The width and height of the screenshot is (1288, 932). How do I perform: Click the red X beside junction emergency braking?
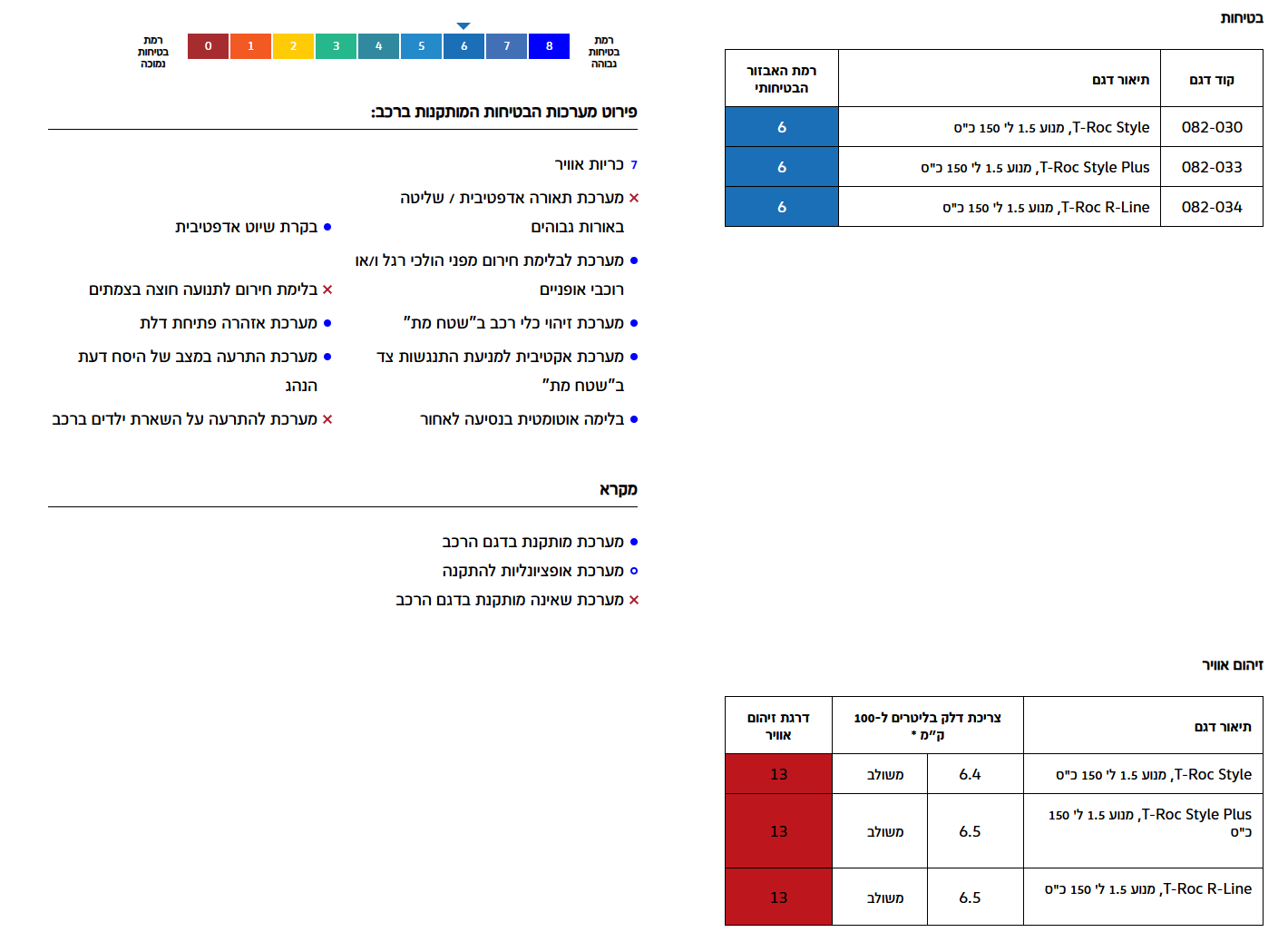tap(327, 289)
